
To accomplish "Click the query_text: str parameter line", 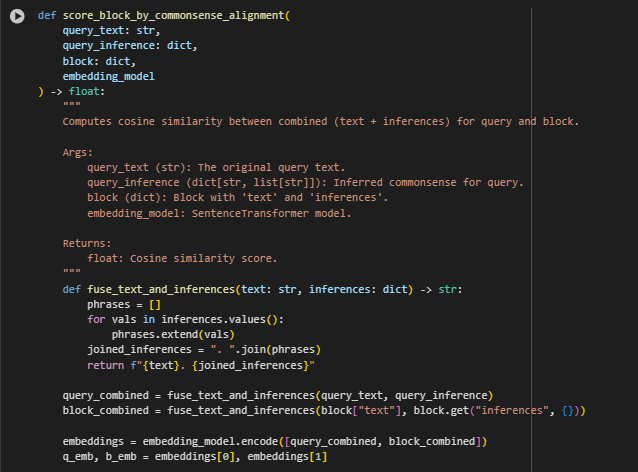I will (x=111, y=31).
